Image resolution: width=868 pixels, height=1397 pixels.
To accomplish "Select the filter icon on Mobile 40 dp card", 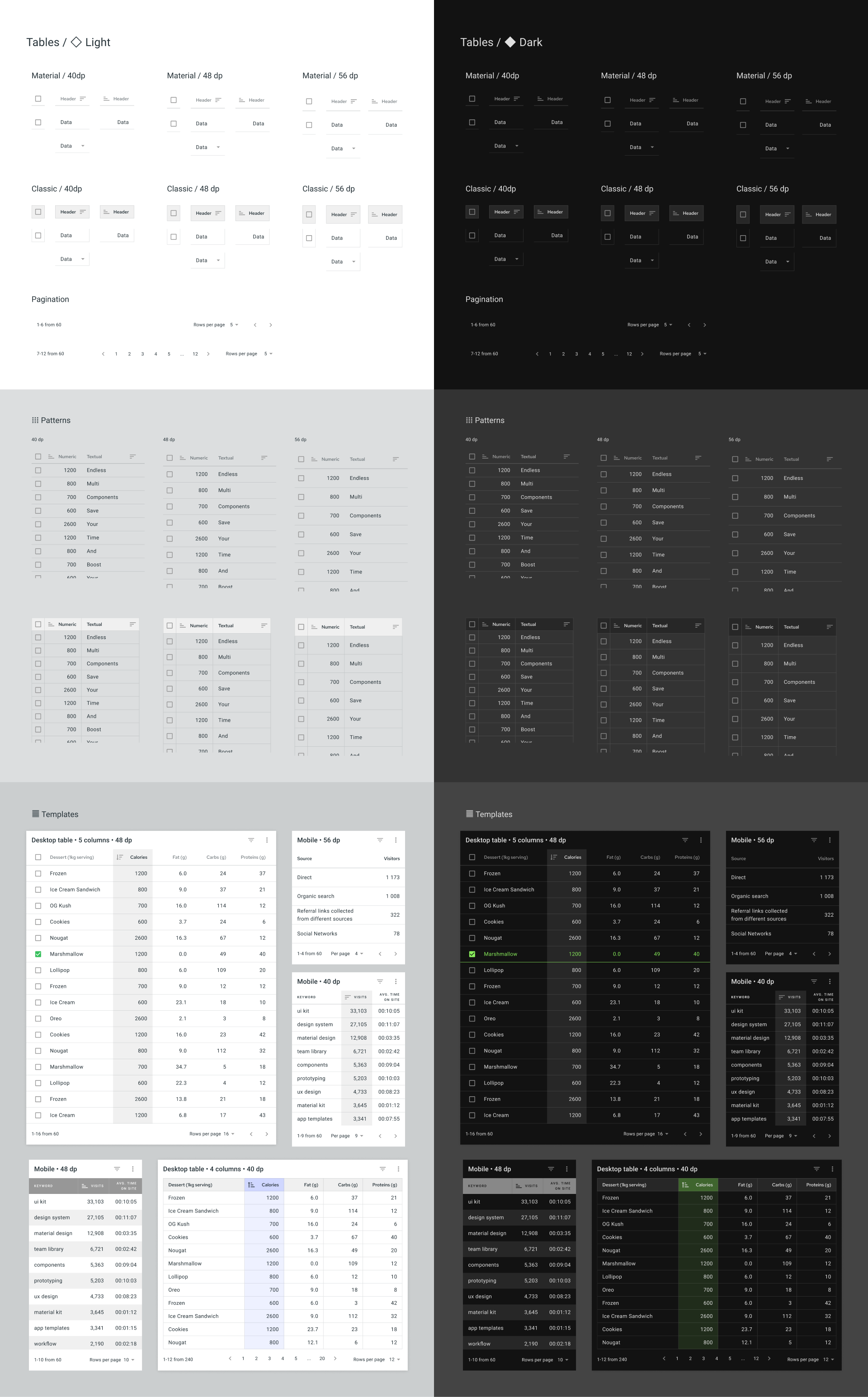I will (380, 981).
